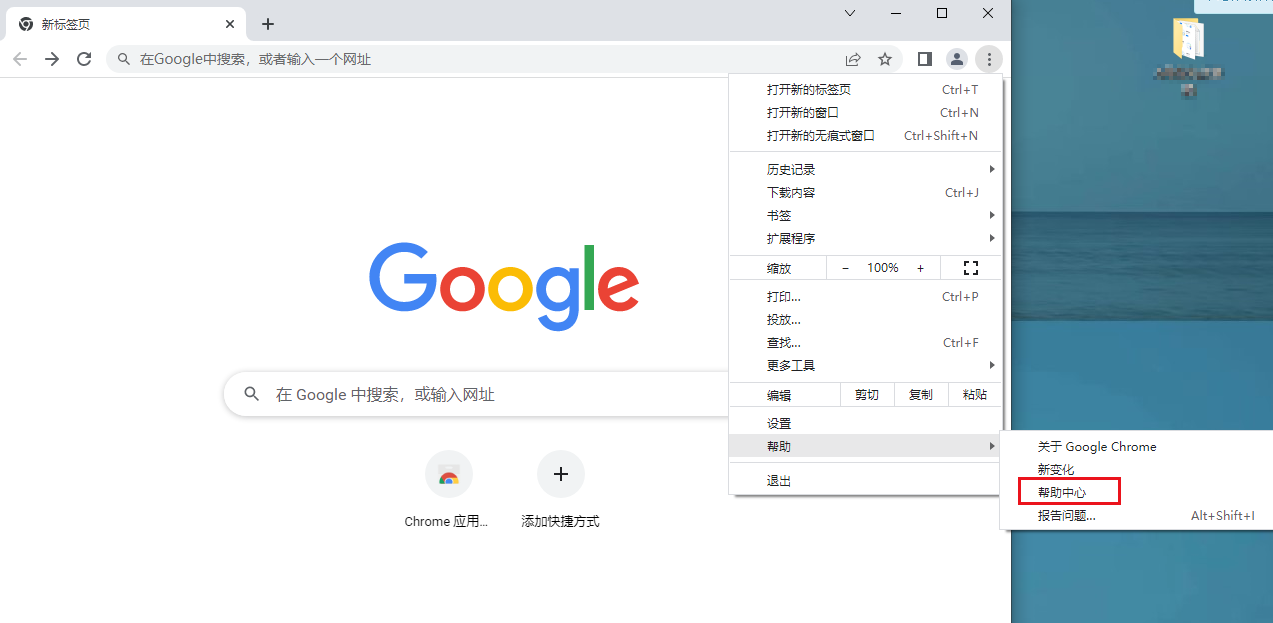Decrease zoom with the minus button
The height and width of the screenshot is (623, 1273).
pyautogui.click(x=845, y=268)
